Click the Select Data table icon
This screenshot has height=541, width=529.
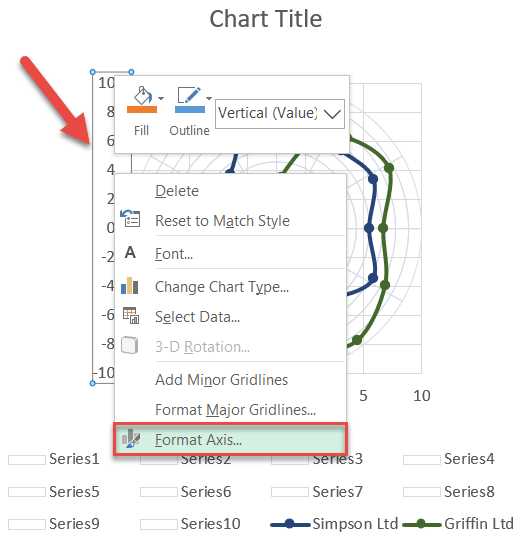click(131, 315)
